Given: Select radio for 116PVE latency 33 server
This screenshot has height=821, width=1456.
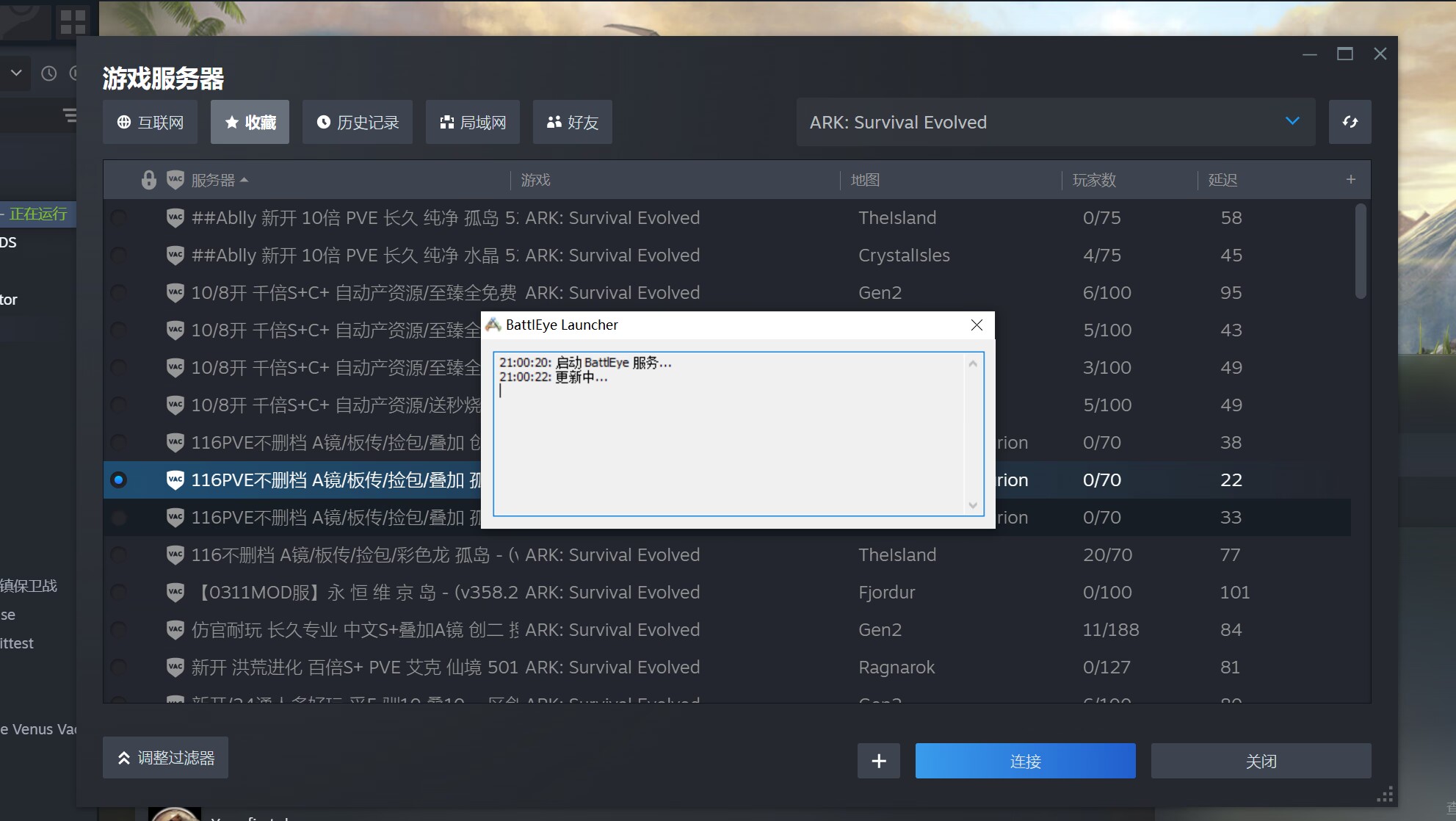Looking at the screenshot, I should click(118, 517).
